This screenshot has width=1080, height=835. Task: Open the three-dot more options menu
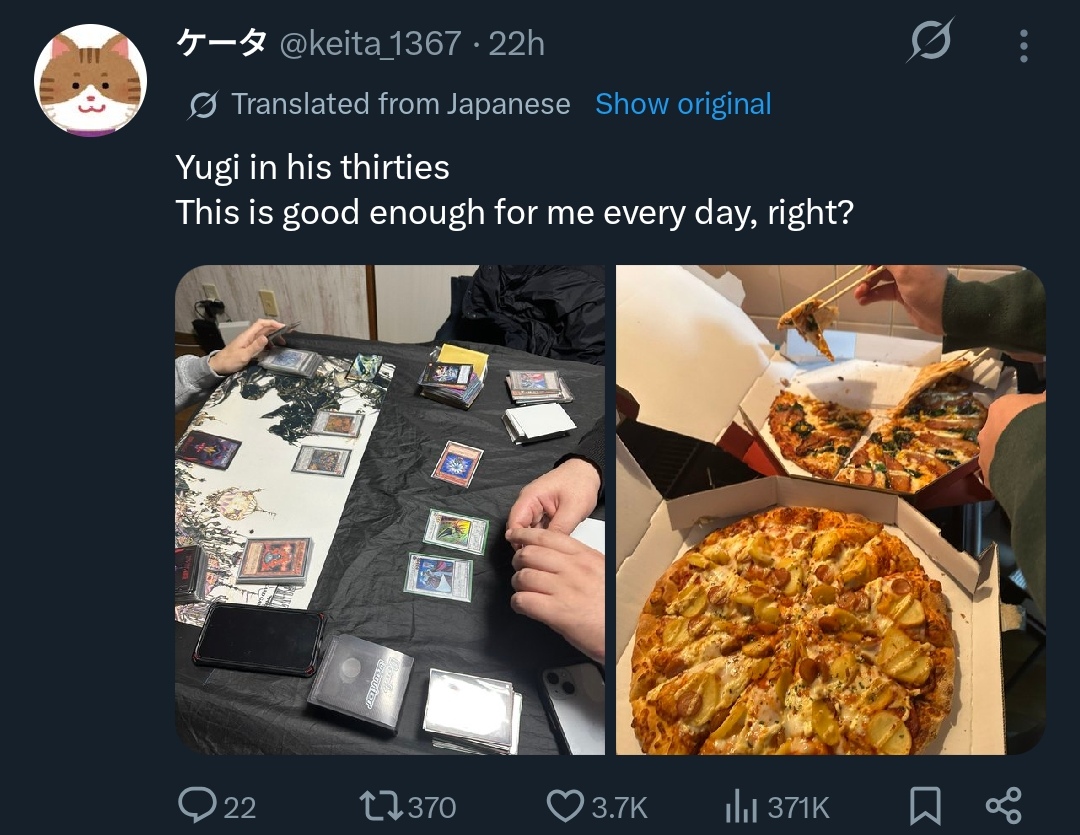click(x=1024, y=46)
